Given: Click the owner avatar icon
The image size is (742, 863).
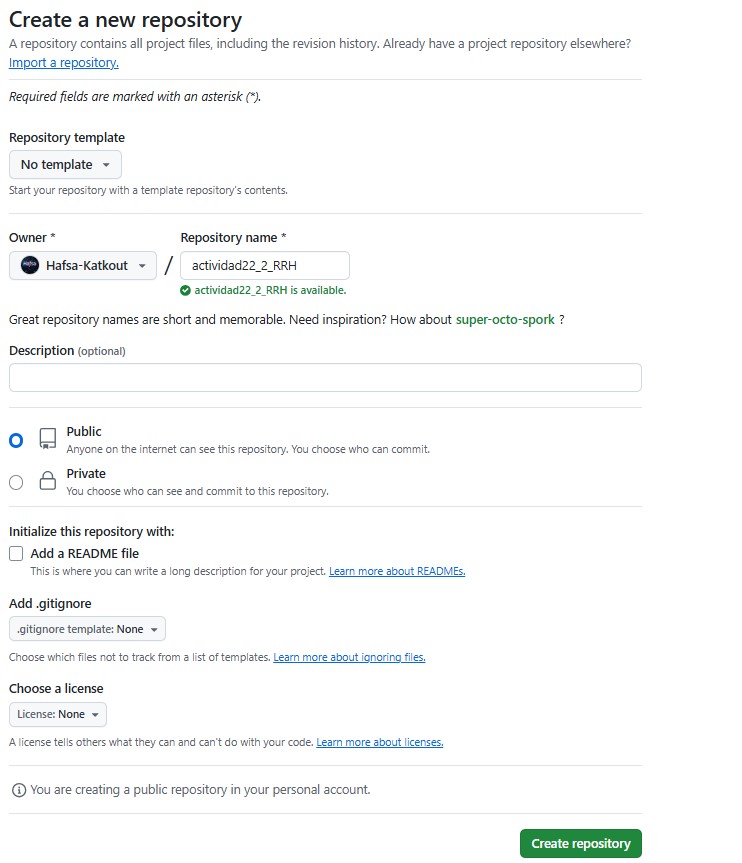Looking at the screenshot, I should [x=30, y=265].
